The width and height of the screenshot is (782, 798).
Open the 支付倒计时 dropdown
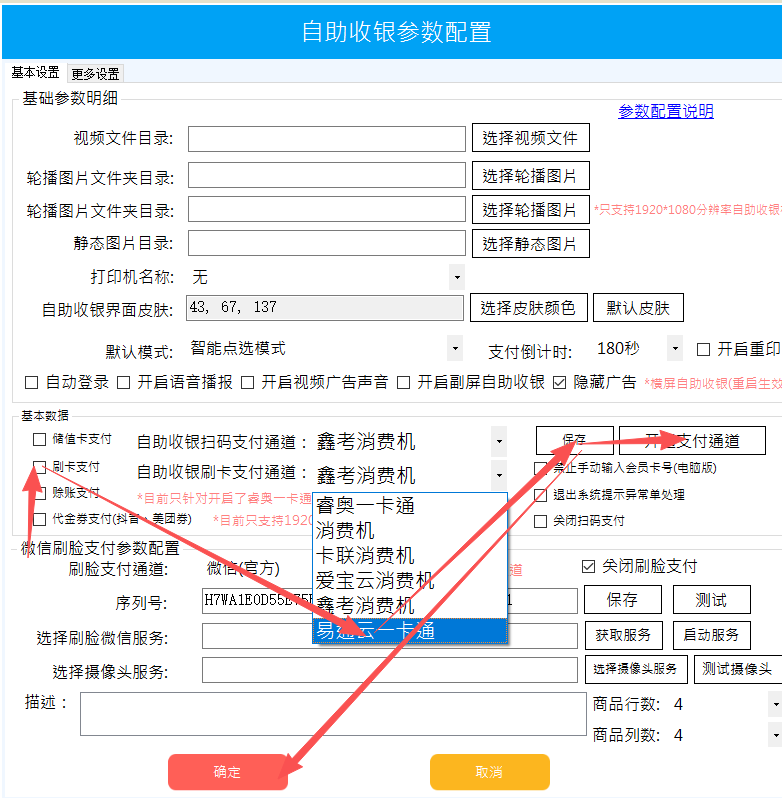[676, 349]
